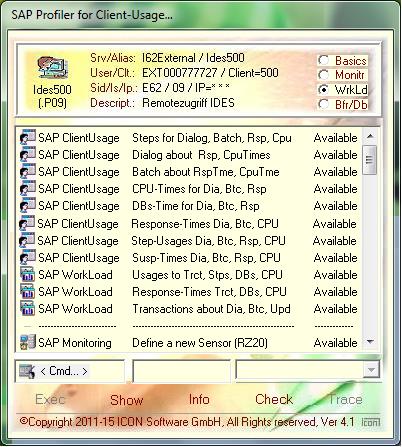Click WorkLoad icon of Transactions about Dia row
402x447 pixels.
28,308
